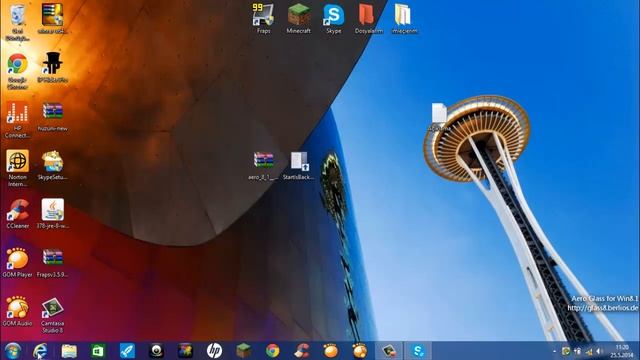
Task: Select the StartIsBack installer icon
Action: 299,165
